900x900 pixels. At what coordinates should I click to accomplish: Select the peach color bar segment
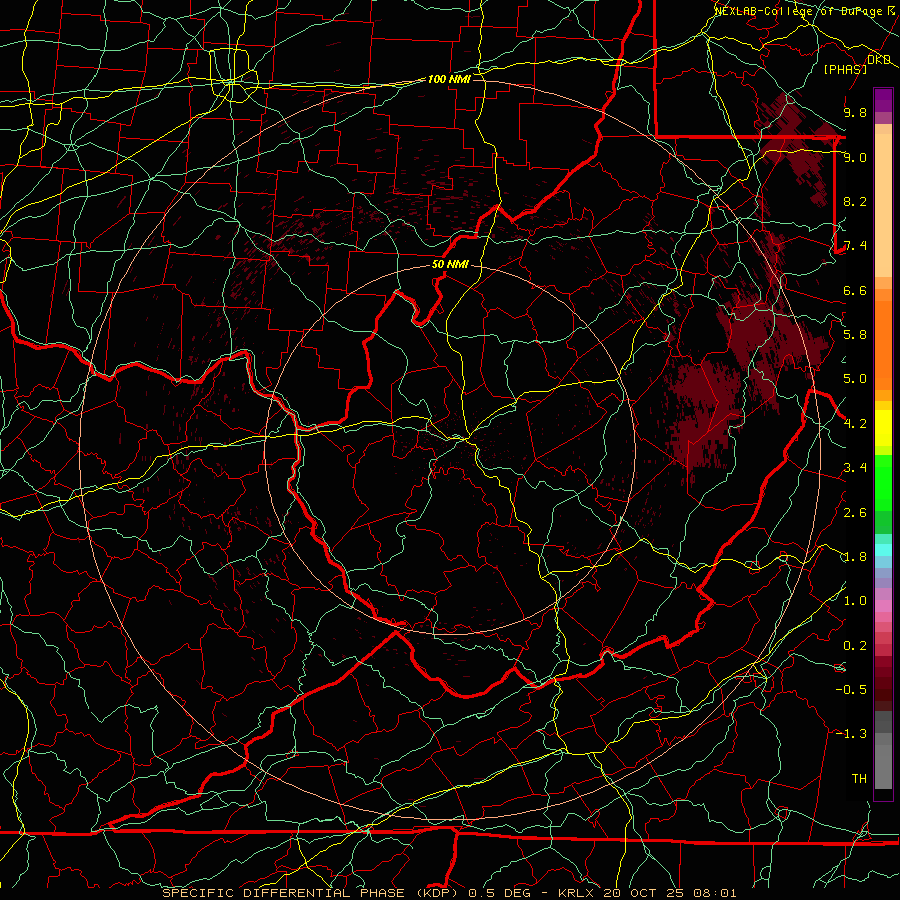click(883, 205)
